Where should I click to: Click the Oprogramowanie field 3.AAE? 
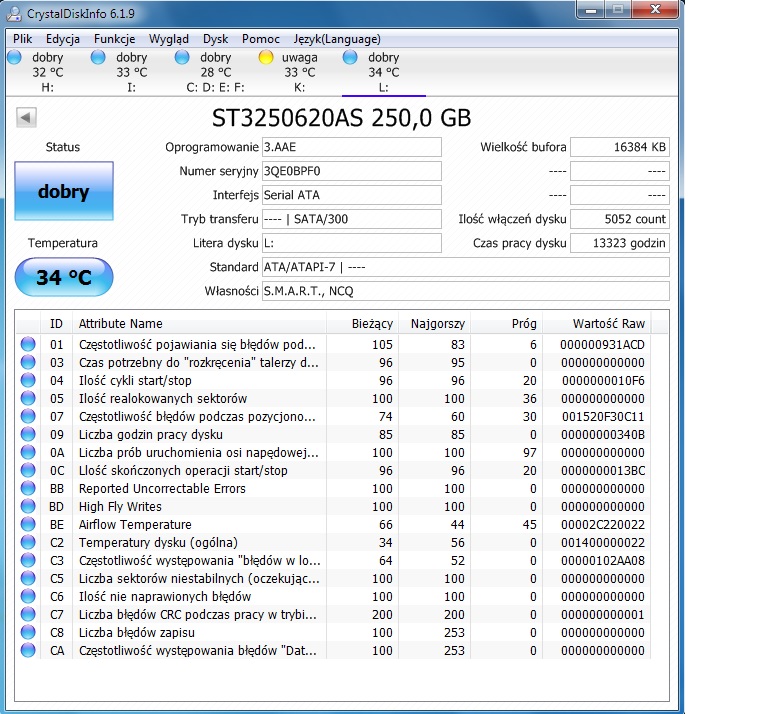pos(352,147)
